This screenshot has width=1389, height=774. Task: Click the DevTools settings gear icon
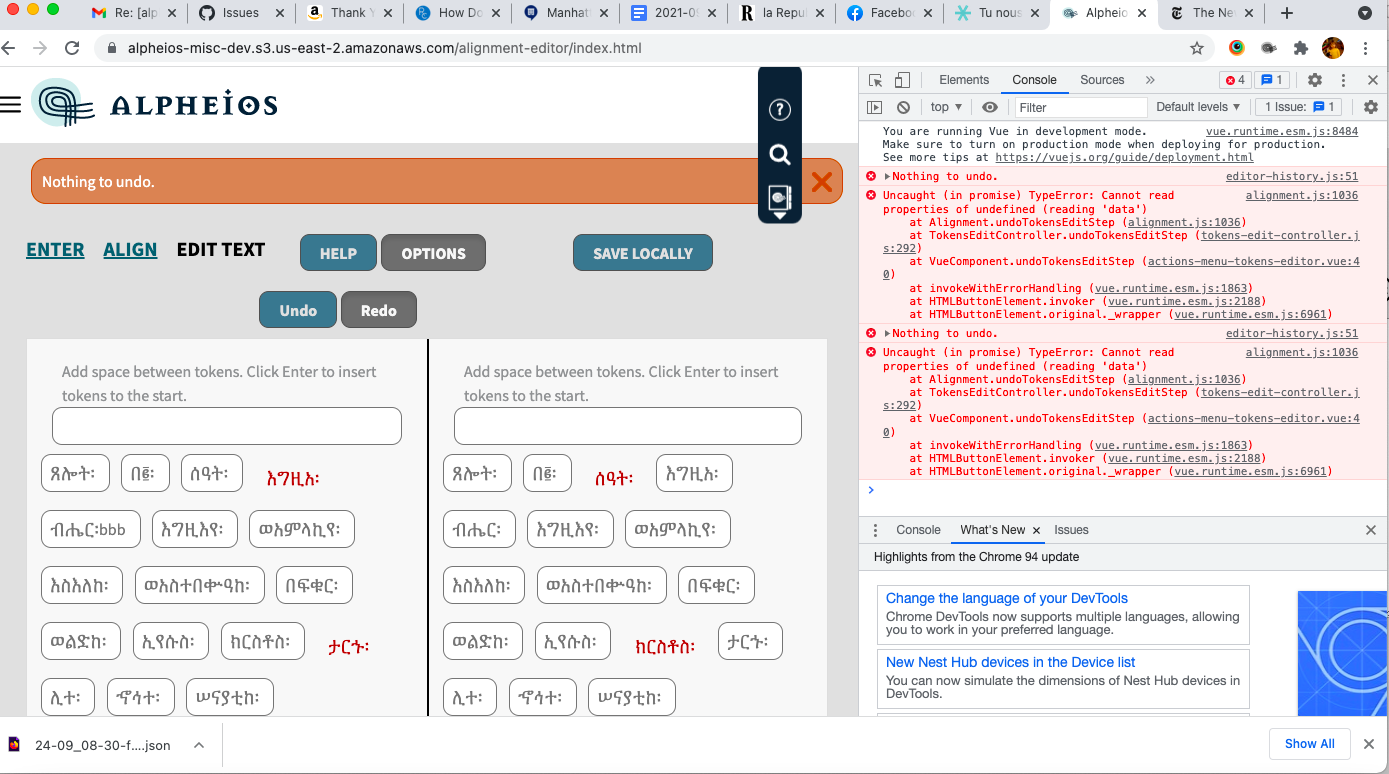(x=1315, y=79)
